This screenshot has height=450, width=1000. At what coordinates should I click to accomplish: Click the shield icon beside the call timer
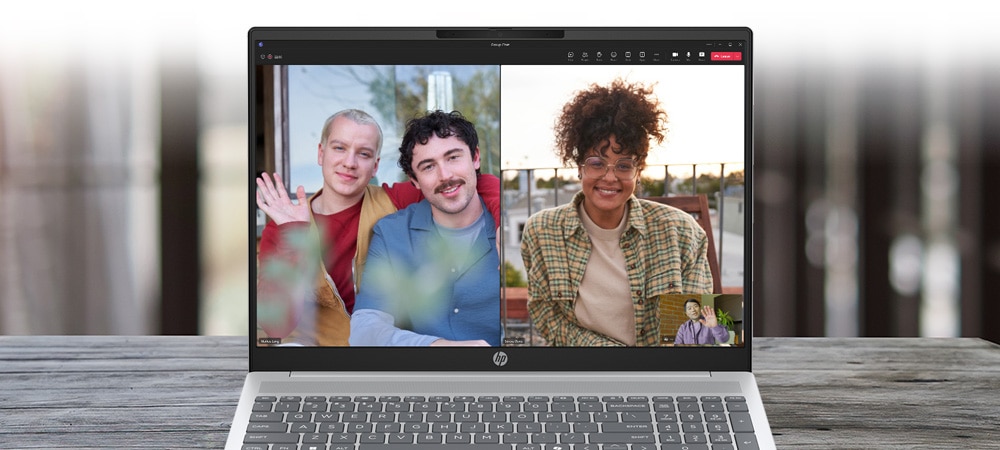click(262, 57)
